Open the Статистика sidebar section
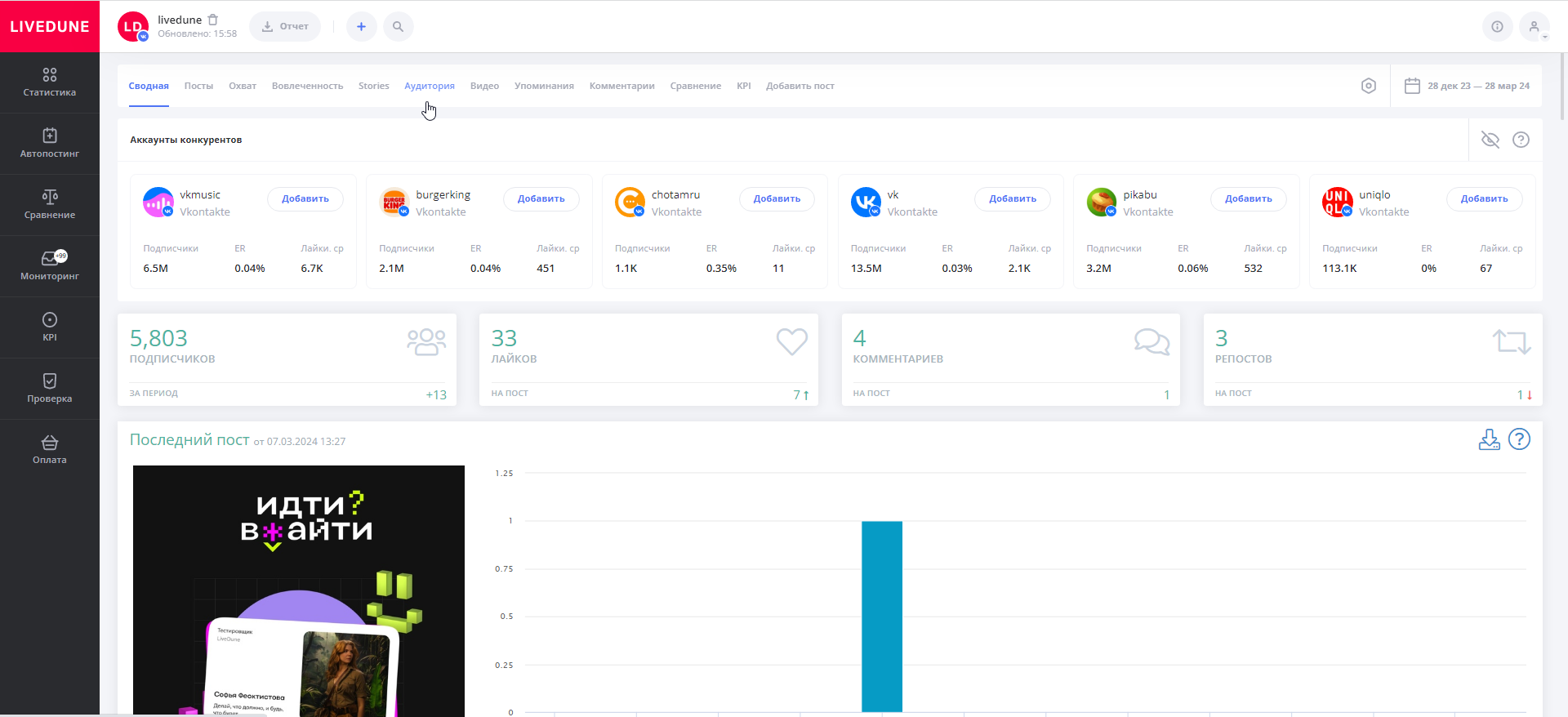The height and width of the screenshot is (717, 1568). (x=50, y=82)
